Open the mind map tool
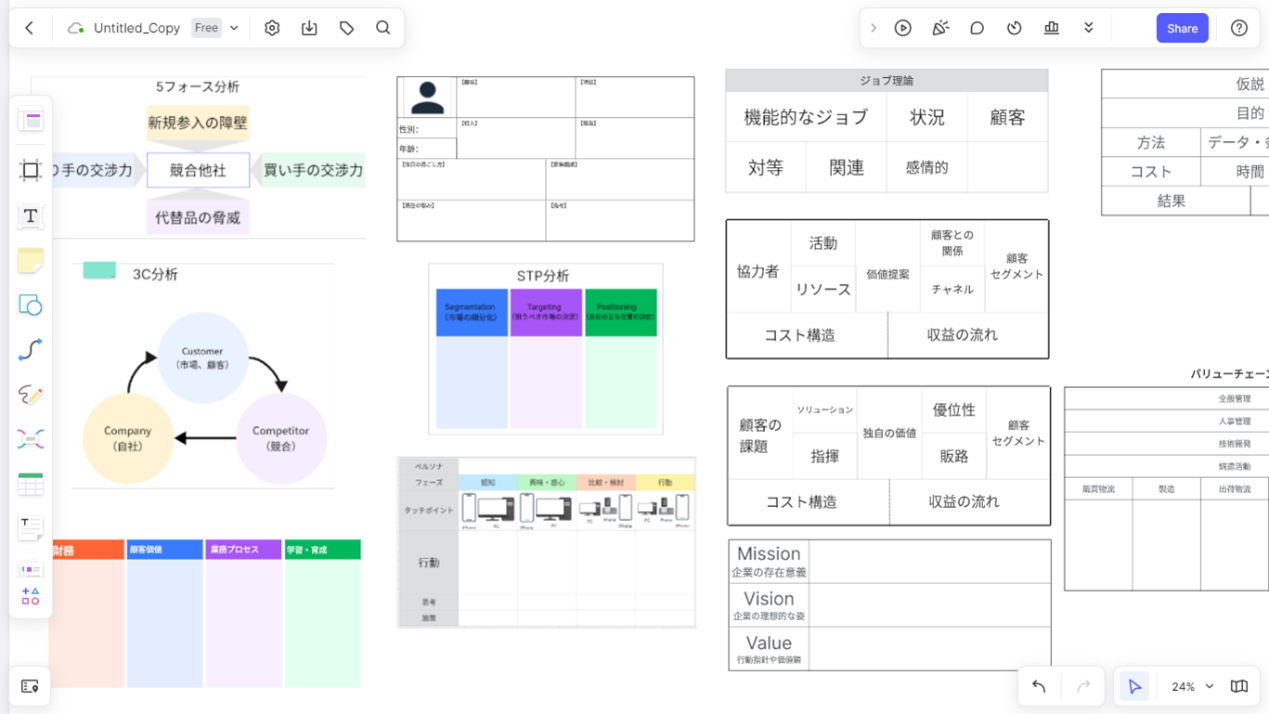 point(30,439)
